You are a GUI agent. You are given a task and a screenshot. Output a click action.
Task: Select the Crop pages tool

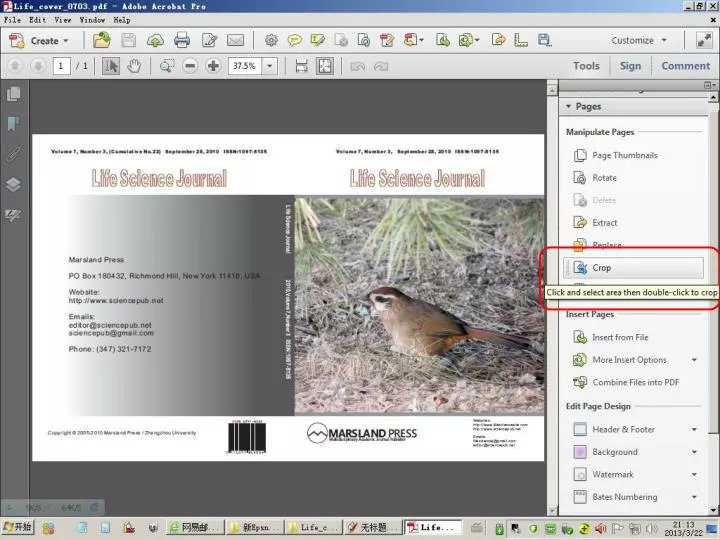633,268
